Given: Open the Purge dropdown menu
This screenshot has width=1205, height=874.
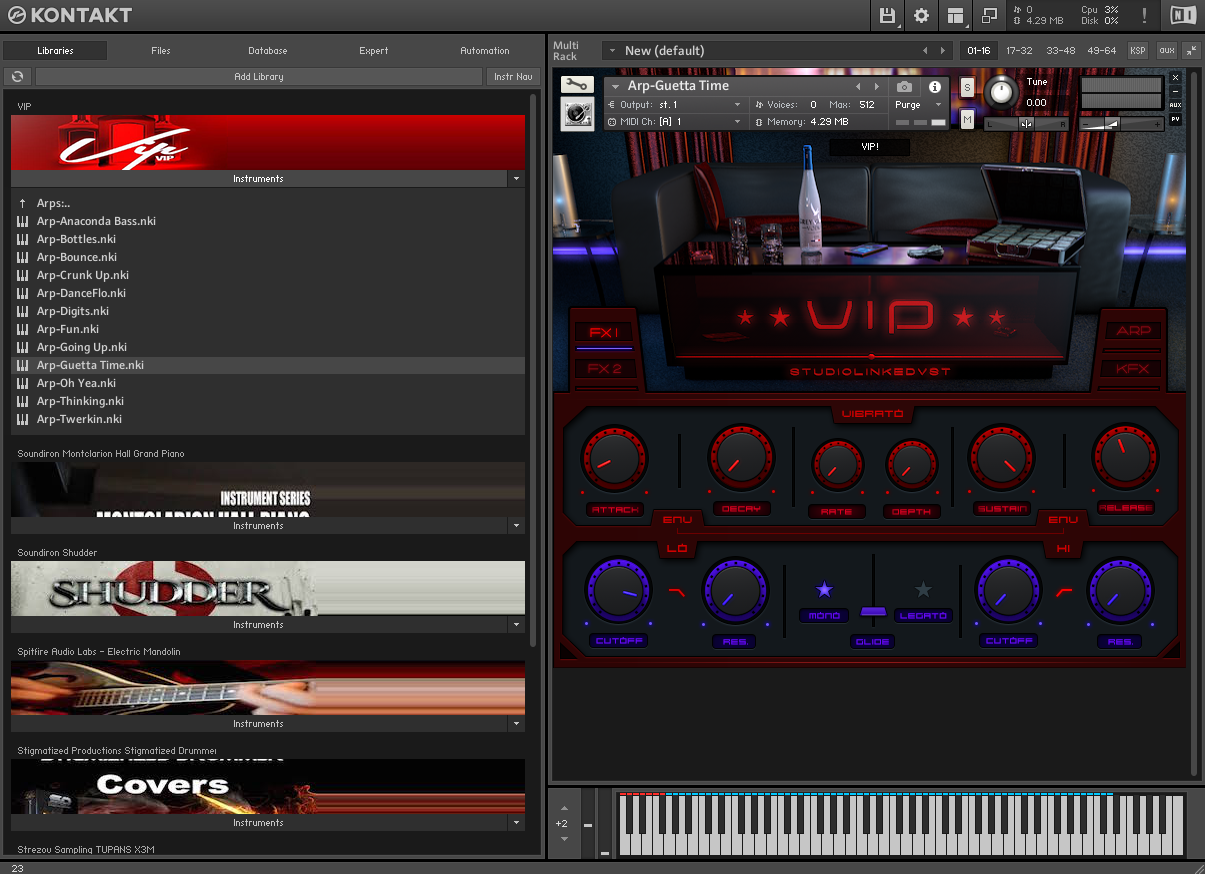Looking at the screenshot, I should pyautogui.click(x=919, y=105).
